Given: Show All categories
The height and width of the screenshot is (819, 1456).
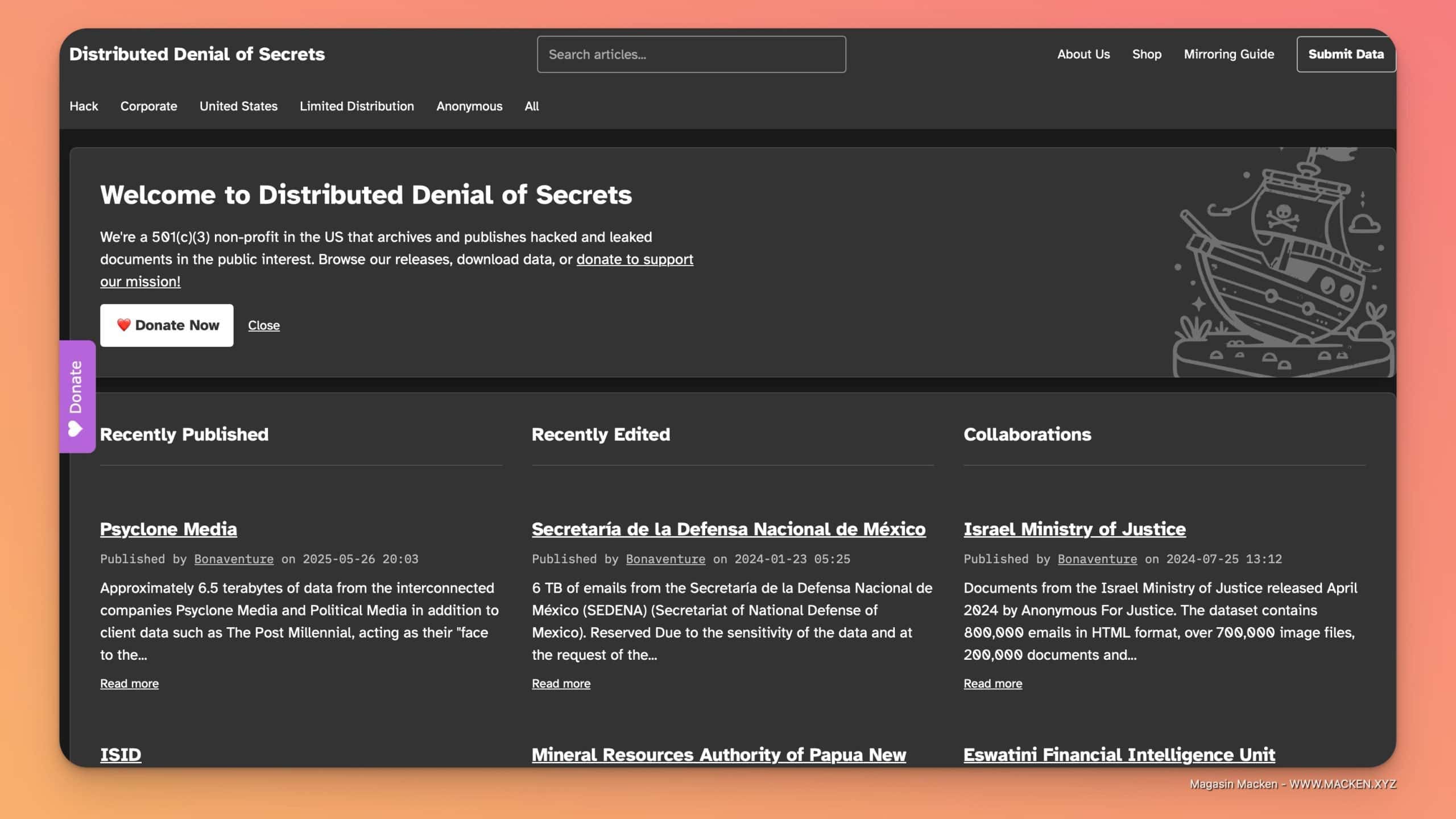Looking at the screenshot, I should point(531,106).
